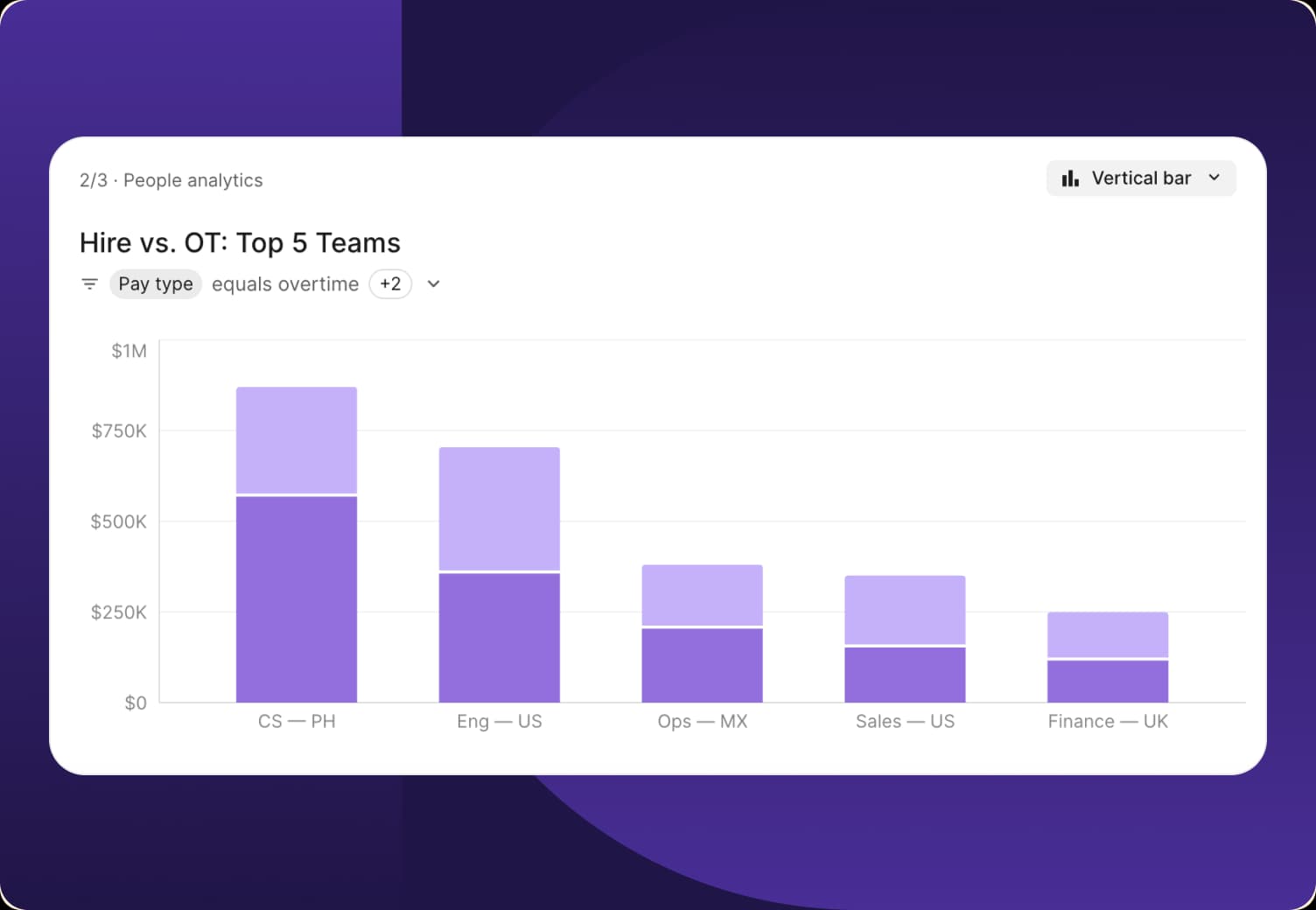
Task: Click the '$250K' y-axis label
Action: [x=119, y=612]
